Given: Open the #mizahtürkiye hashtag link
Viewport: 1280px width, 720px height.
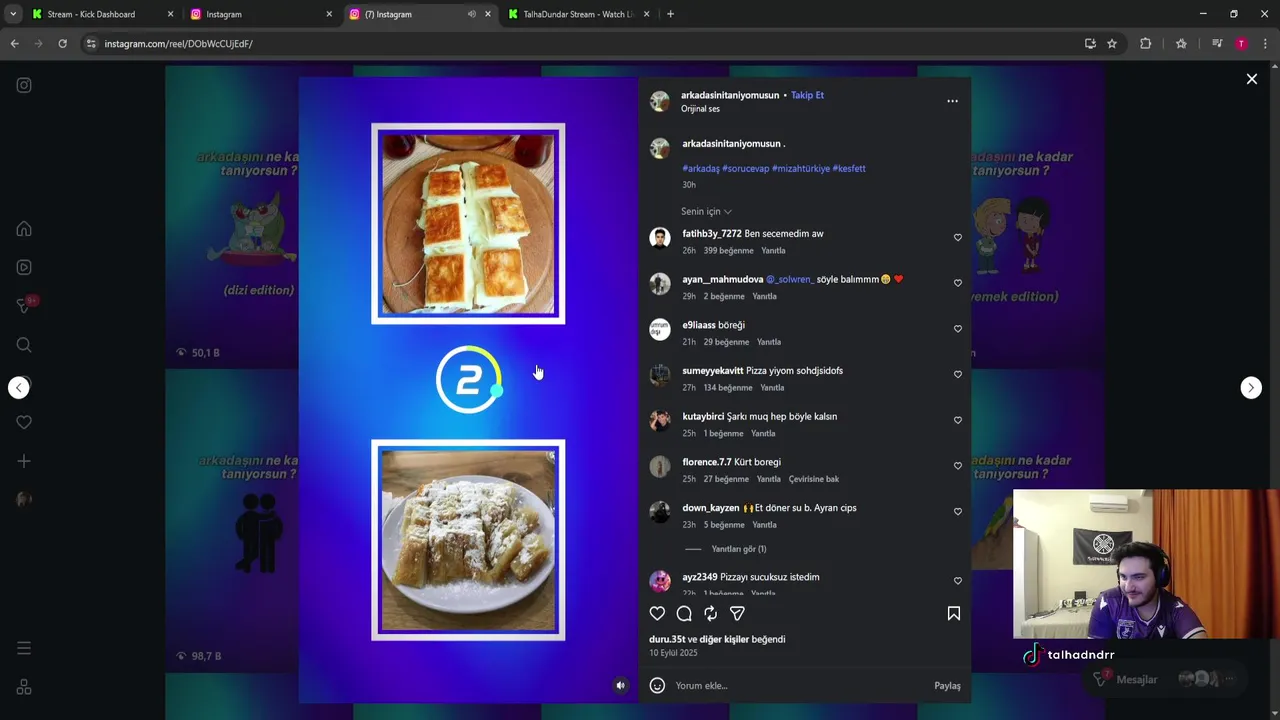Looking at the screenshot, I should pyautogui.click(x=801, y=169).
